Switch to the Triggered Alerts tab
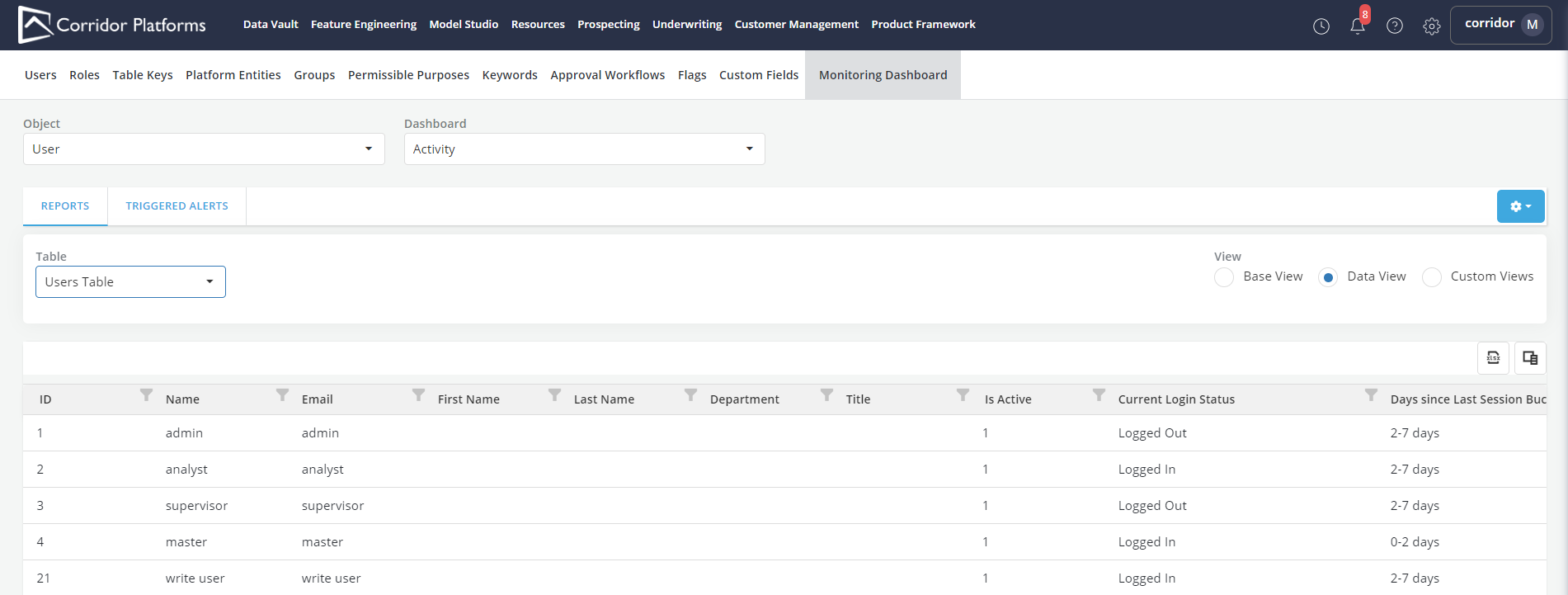 tap(177, 206)
